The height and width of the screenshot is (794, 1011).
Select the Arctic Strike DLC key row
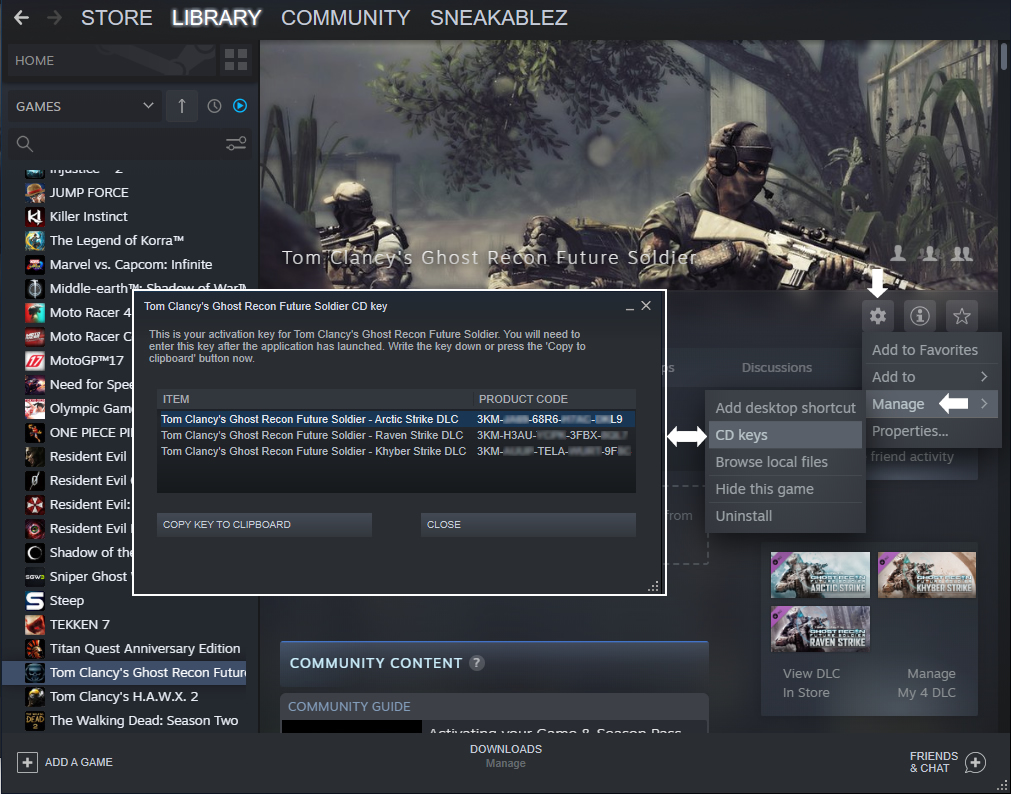pos(397,419)
